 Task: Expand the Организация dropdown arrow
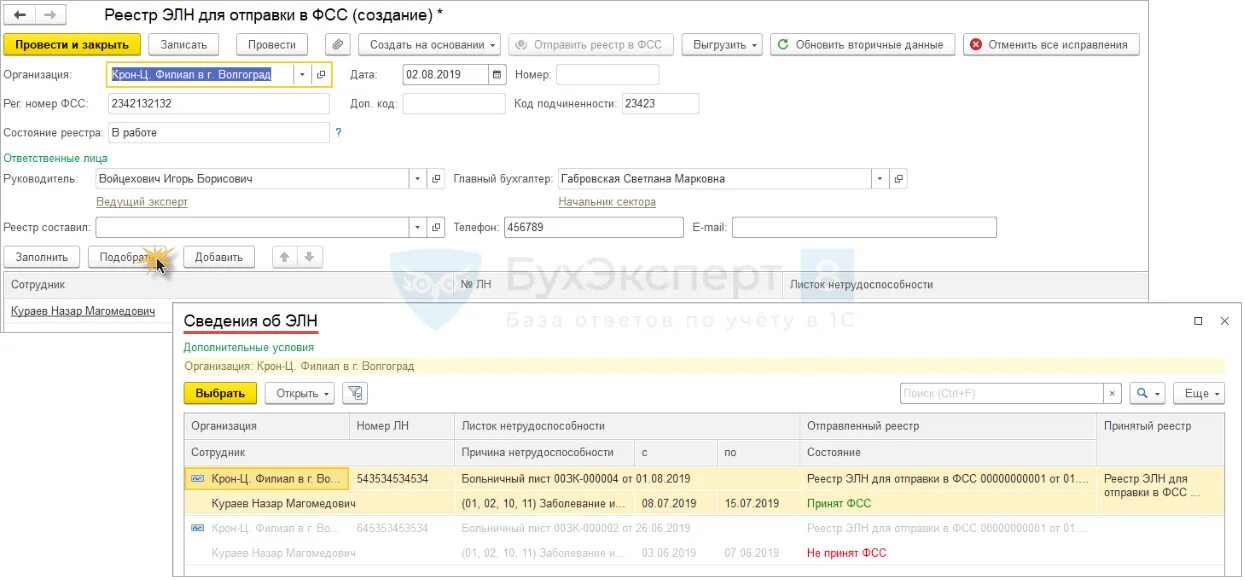tap(302, 75)
